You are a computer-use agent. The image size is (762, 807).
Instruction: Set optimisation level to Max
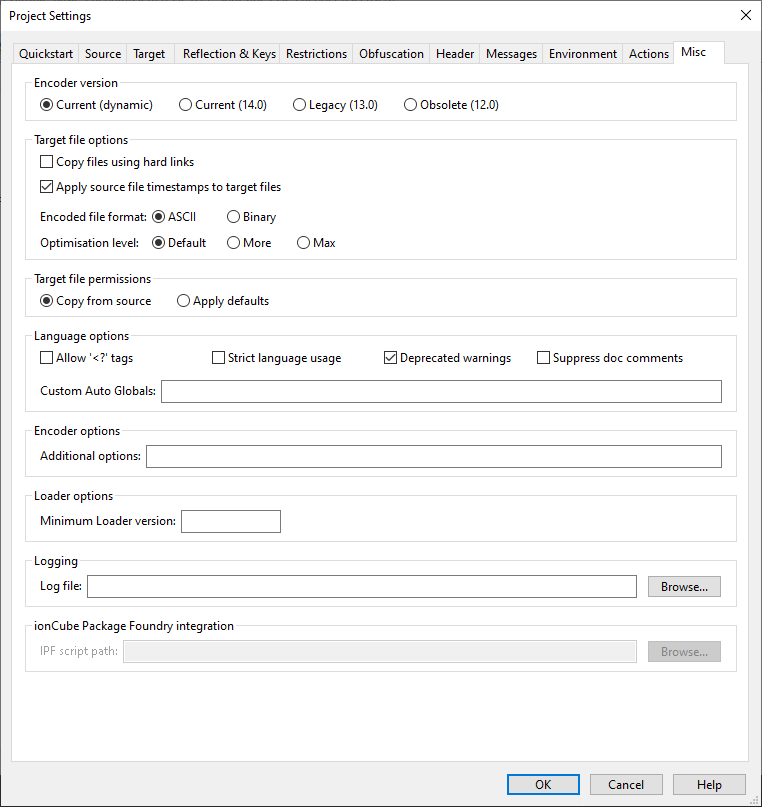pyautogui.click(x=316, y=243)
